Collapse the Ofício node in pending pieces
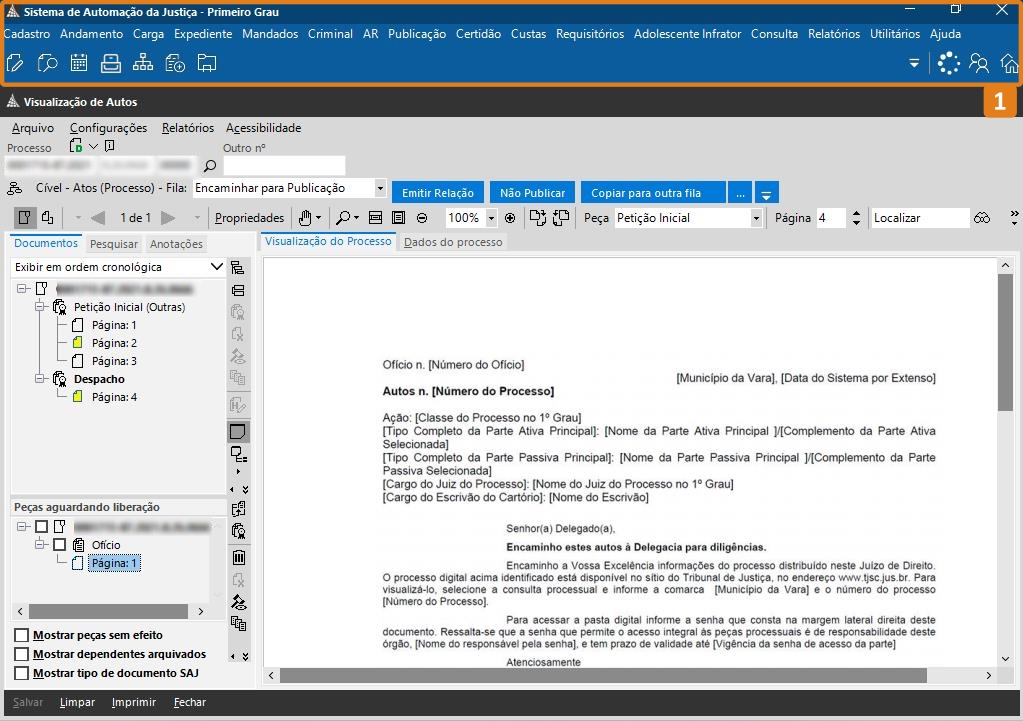Screen dimensions: 1023x721 point(40,544)
